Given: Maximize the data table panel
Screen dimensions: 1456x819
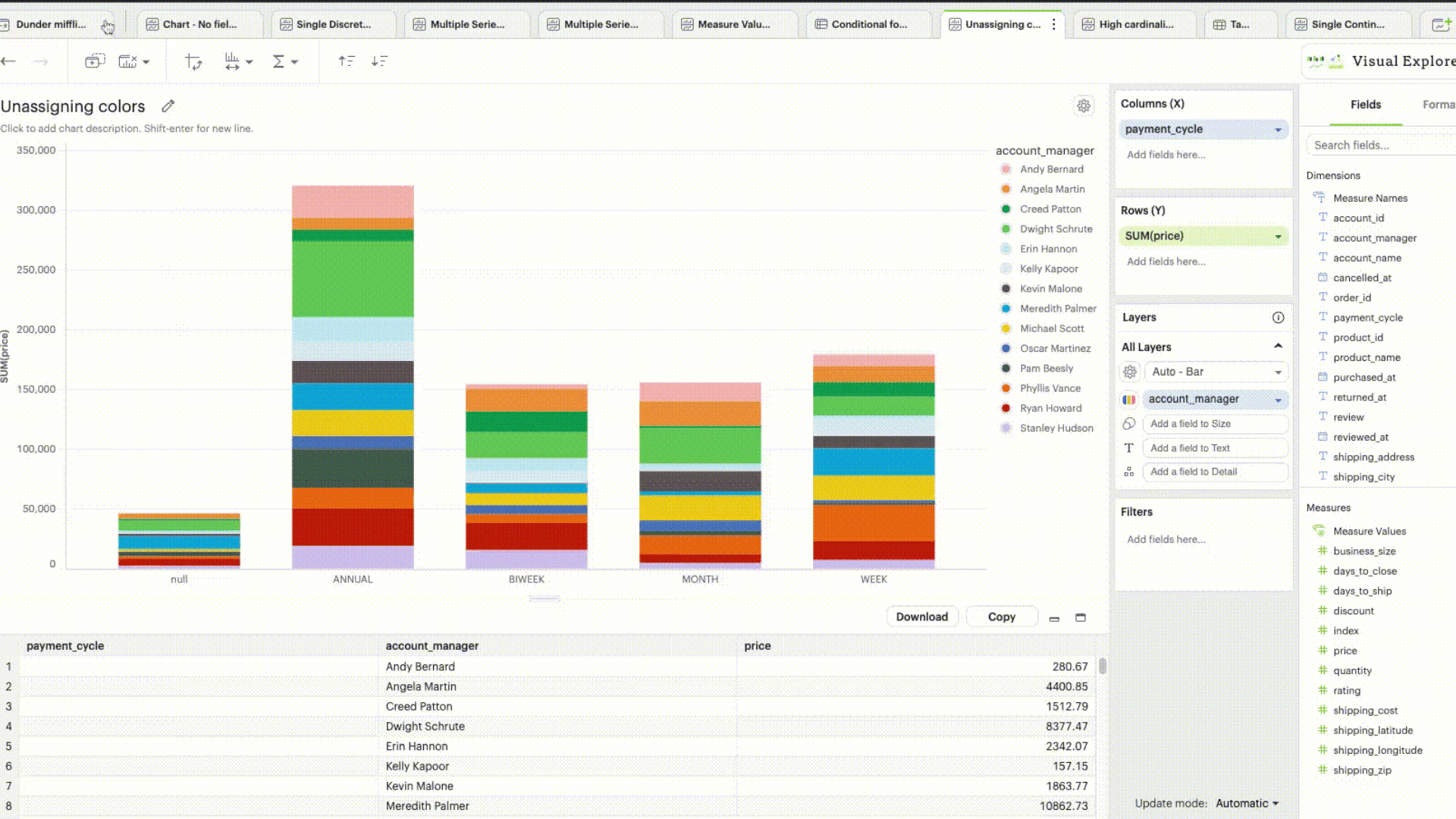Looking at the screenshot, I should pyautogui.click(x=1081, y=617).
